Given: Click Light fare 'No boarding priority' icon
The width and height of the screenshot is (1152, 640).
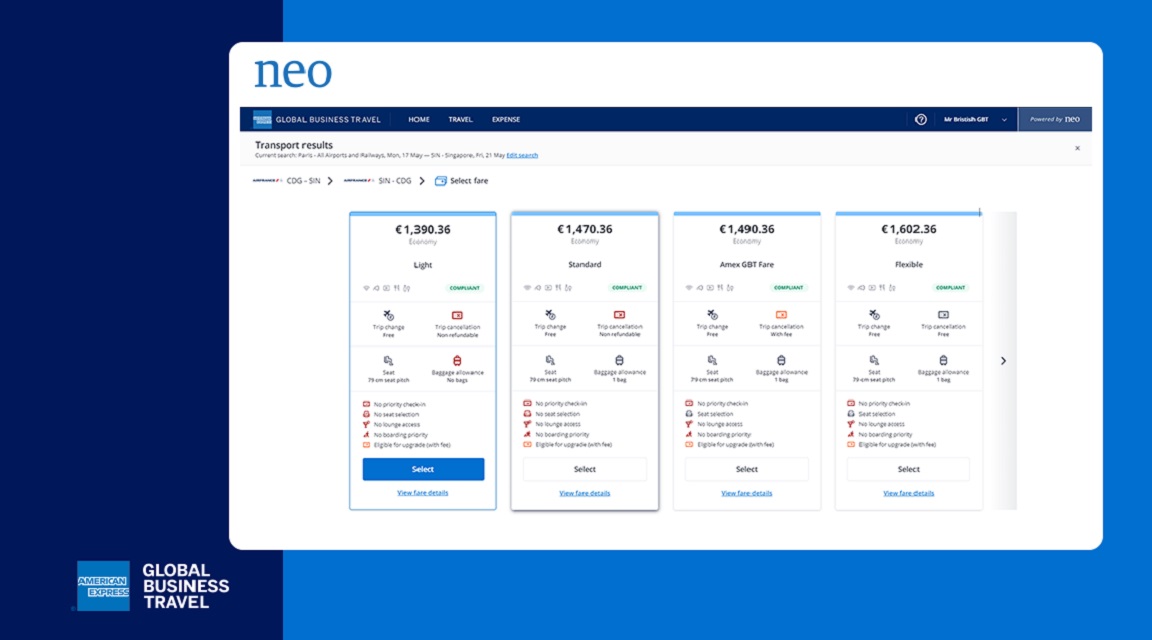Looking at the screenshot, I should pyautogui.click(x=366, y=435).
